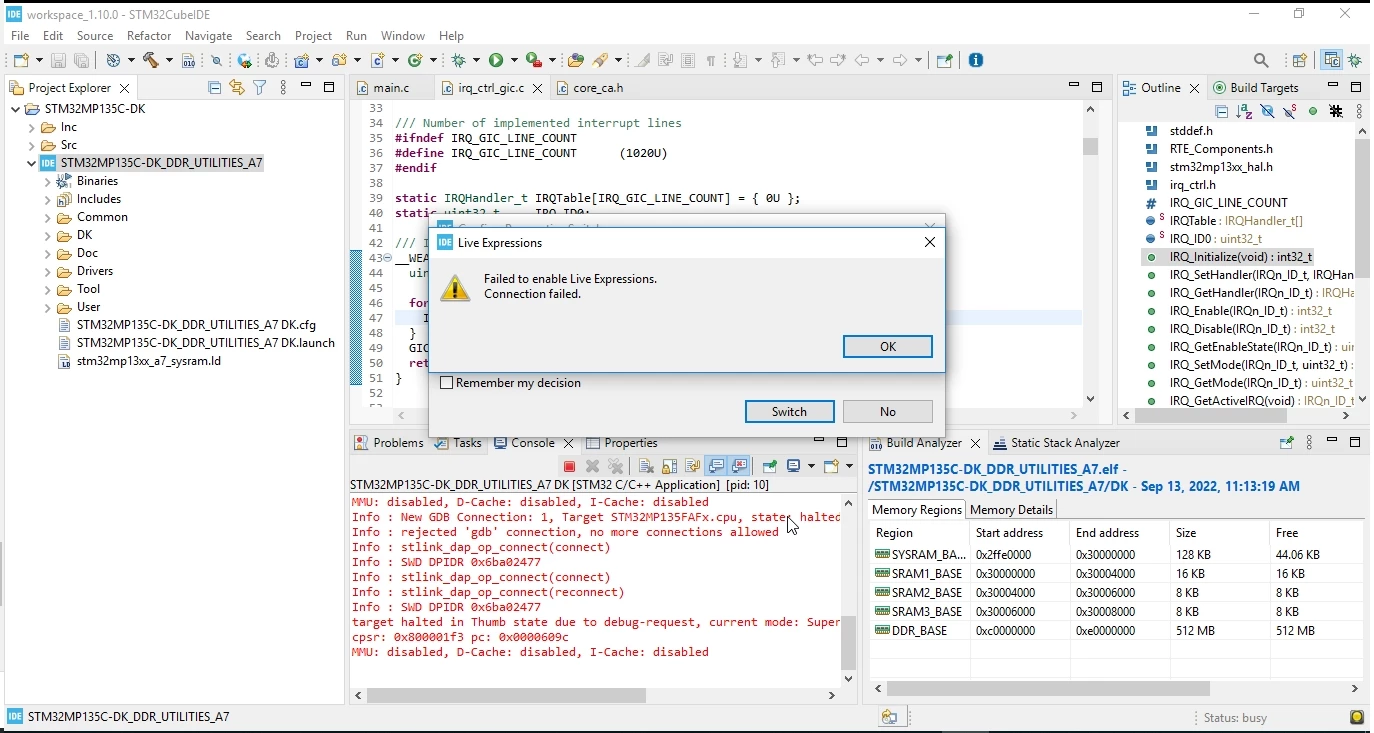Screen dimensions: 1374x733
Task: Click the Save icon in main toolbar
Action: (x=58, y=61)
